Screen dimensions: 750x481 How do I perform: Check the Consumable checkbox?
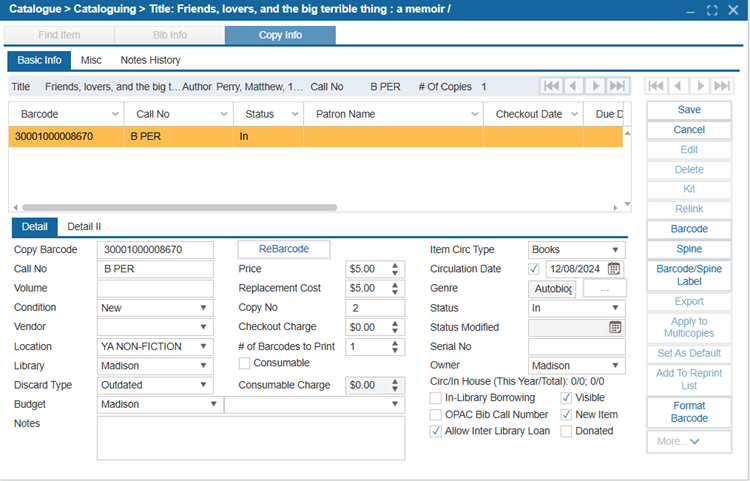click(x=244, y=363)
